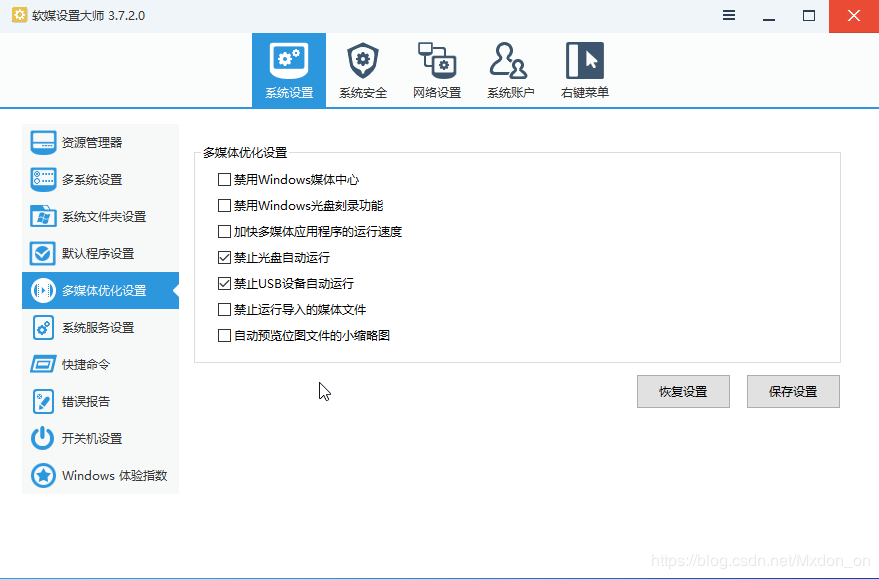Check 禁止运行导入的媒体文件

(225, 309)
